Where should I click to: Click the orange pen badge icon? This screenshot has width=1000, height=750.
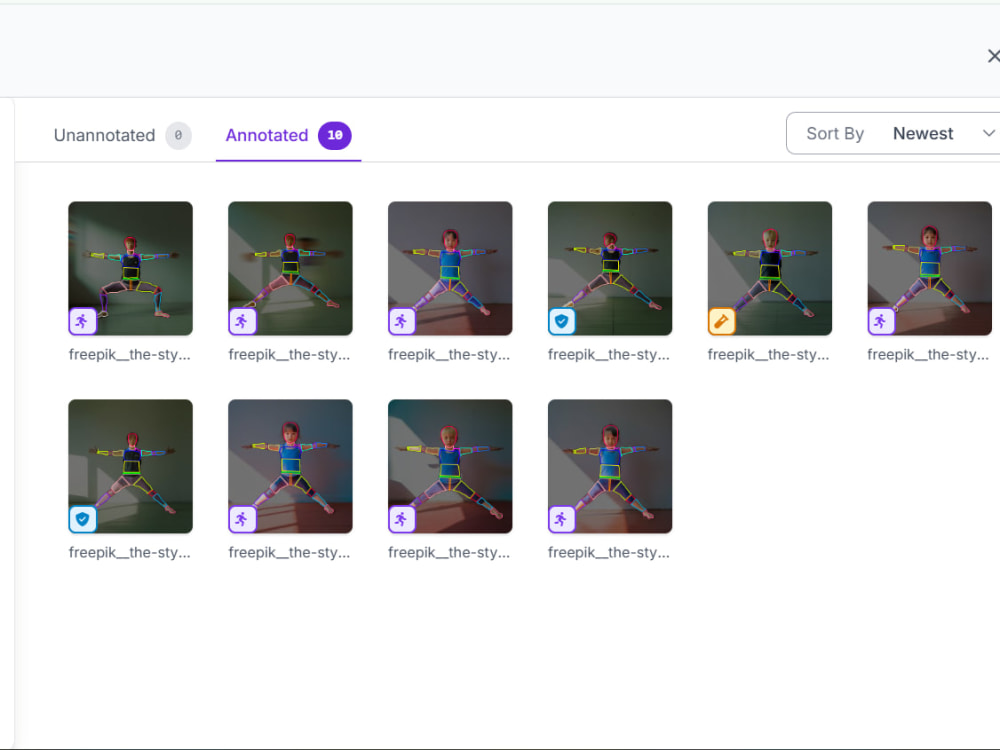[x=721, y=321]
